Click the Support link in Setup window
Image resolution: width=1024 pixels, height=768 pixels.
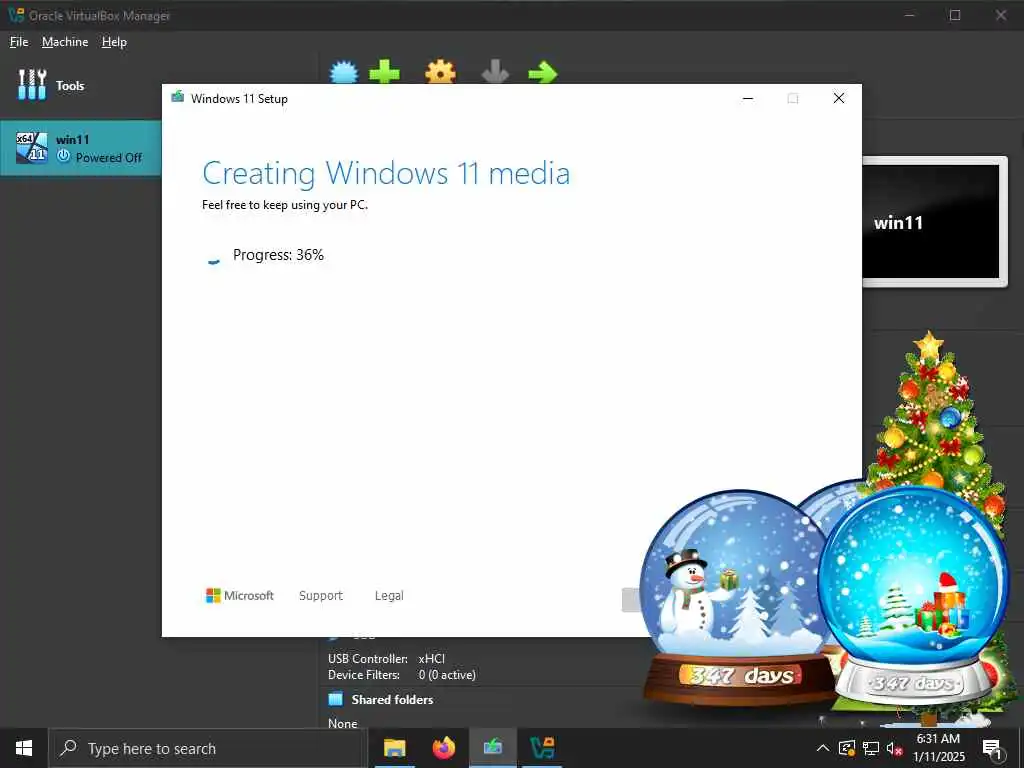321,596
